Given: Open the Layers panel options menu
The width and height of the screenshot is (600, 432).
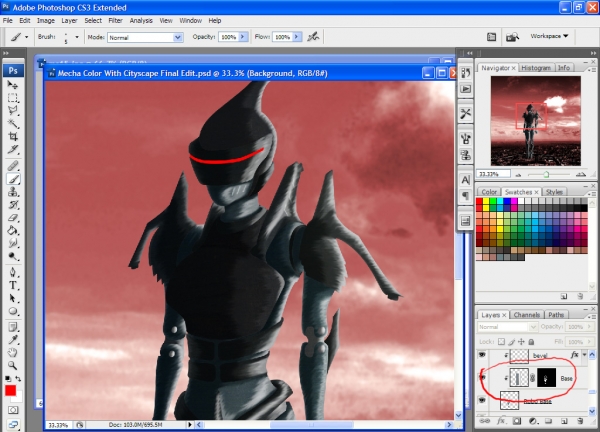Looking at the screenshot, I should [592, 316].
